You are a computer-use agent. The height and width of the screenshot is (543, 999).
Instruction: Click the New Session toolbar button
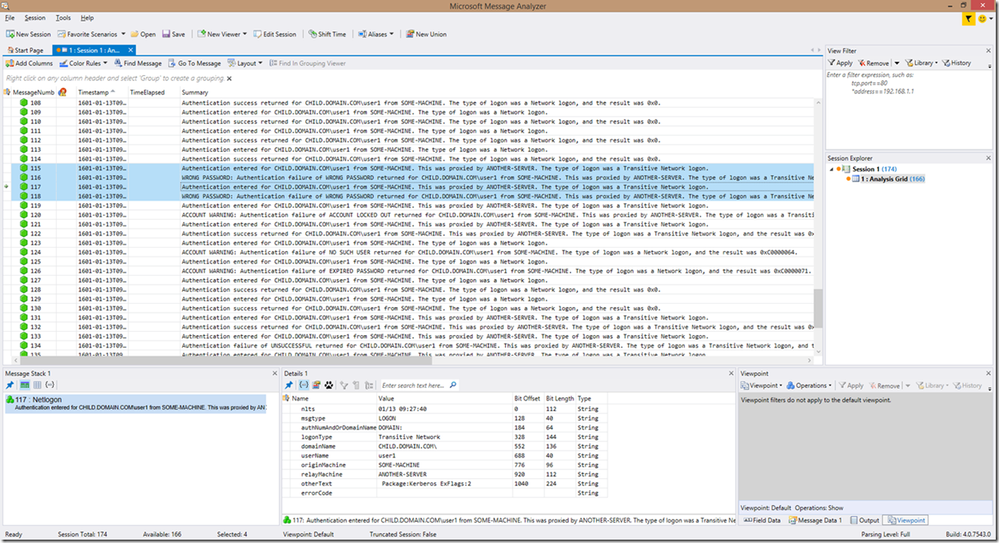[x=29, y=34]
